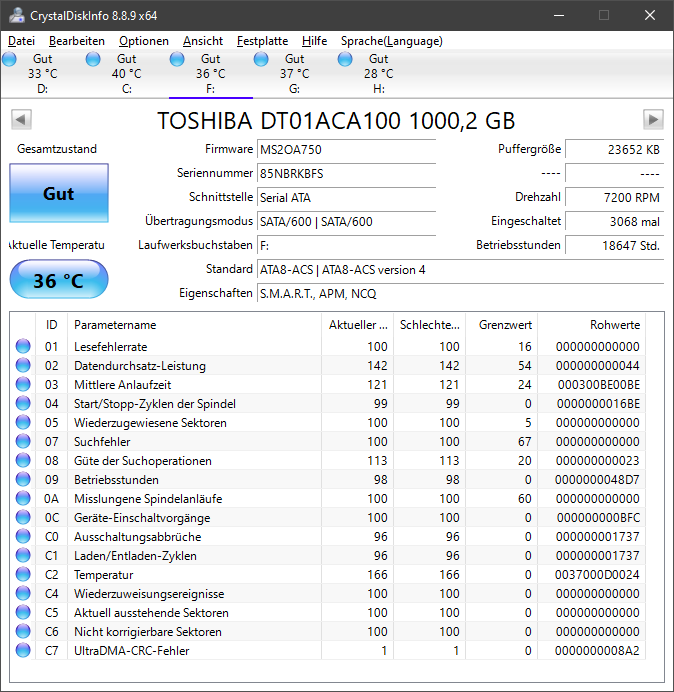Go to next disk with right arrow
This screenshot has width=674, height=692.
[x=653, y=119]
